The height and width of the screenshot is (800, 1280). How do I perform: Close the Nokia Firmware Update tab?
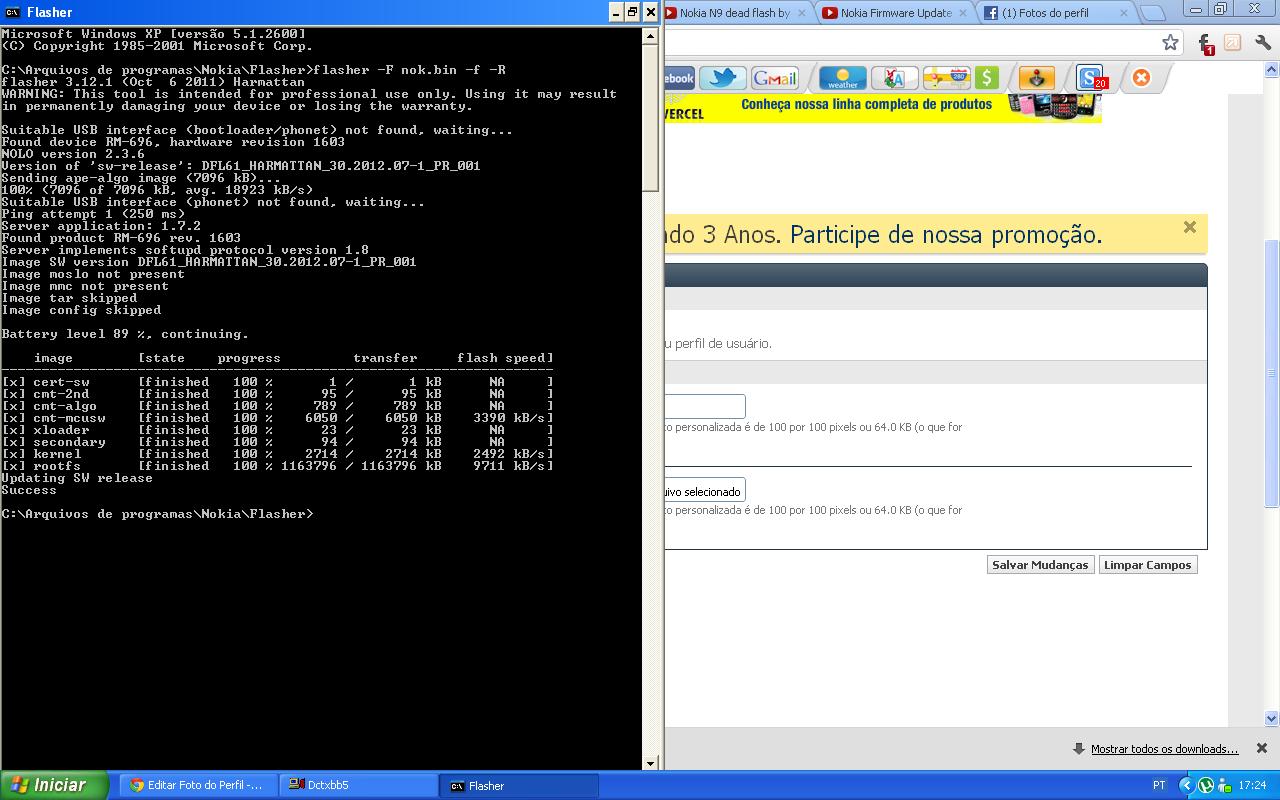[x=963, y=13]
